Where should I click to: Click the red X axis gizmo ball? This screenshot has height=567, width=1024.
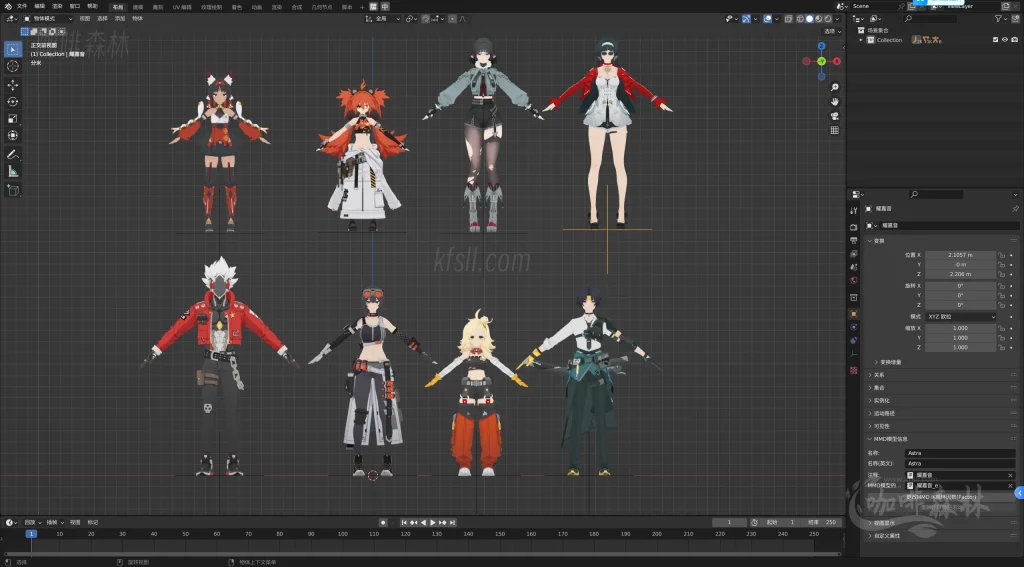(837, 61)
